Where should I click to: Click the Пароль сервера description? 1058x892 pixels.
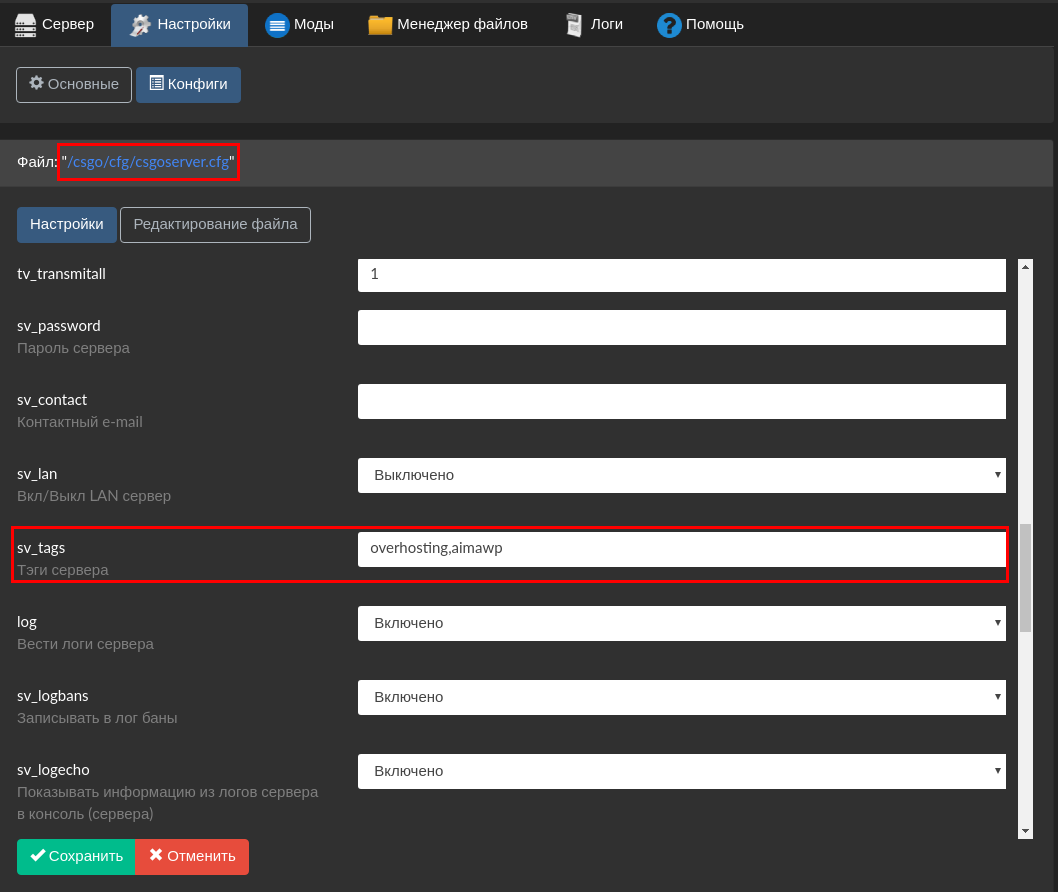click(x=74, y=348)
